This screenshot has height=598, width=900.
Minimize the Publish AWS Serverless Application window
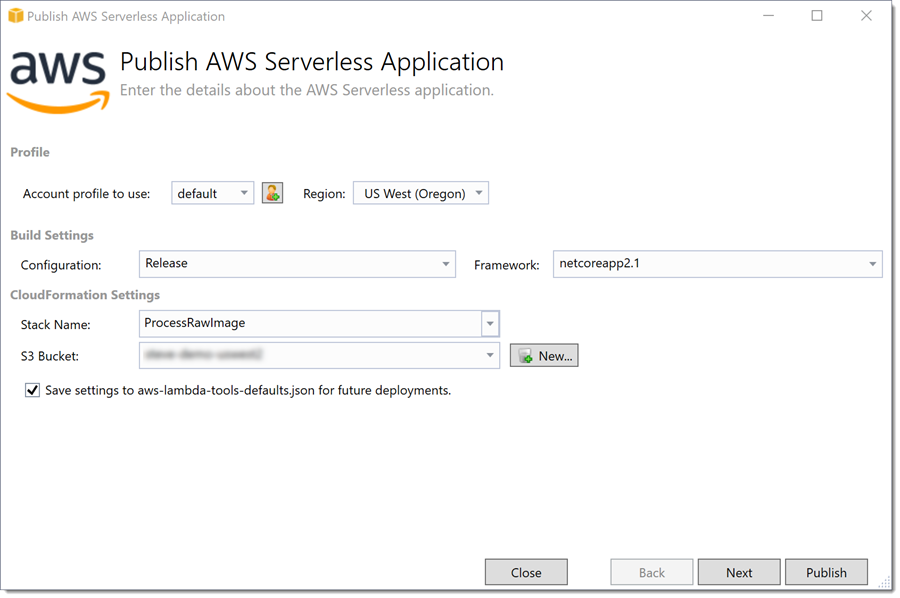(x=769, y=16)
